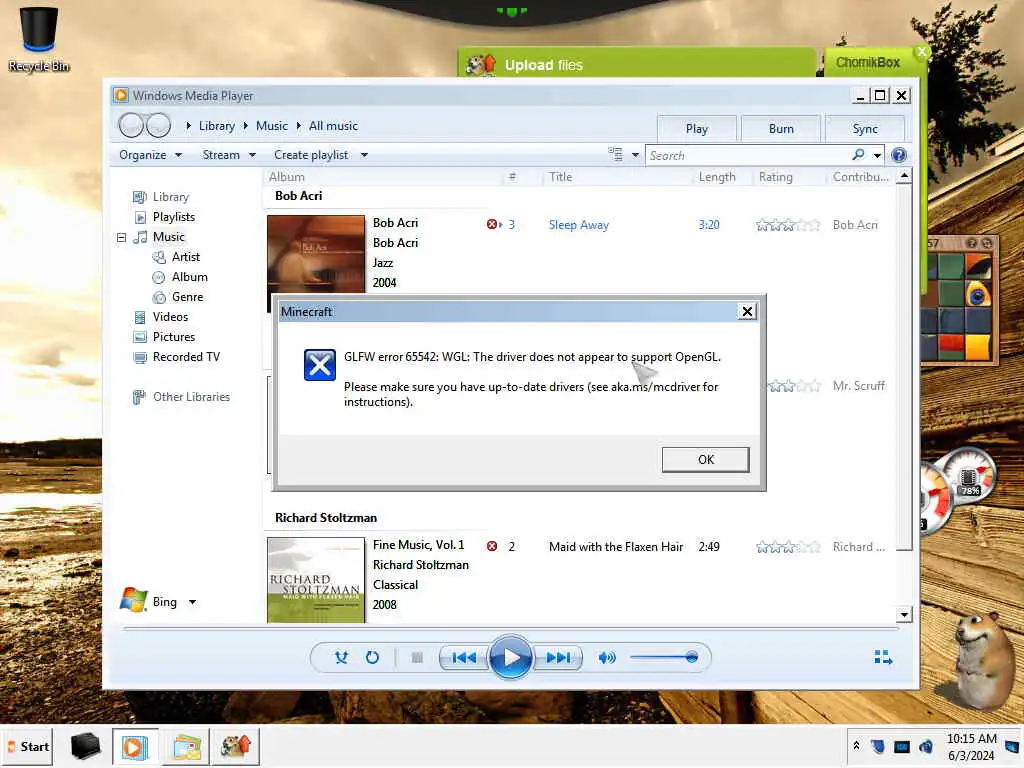This screenshot has height=768, width=1024.
Task: Click the Windows Media Player taskbar icon
Action: 136,746
